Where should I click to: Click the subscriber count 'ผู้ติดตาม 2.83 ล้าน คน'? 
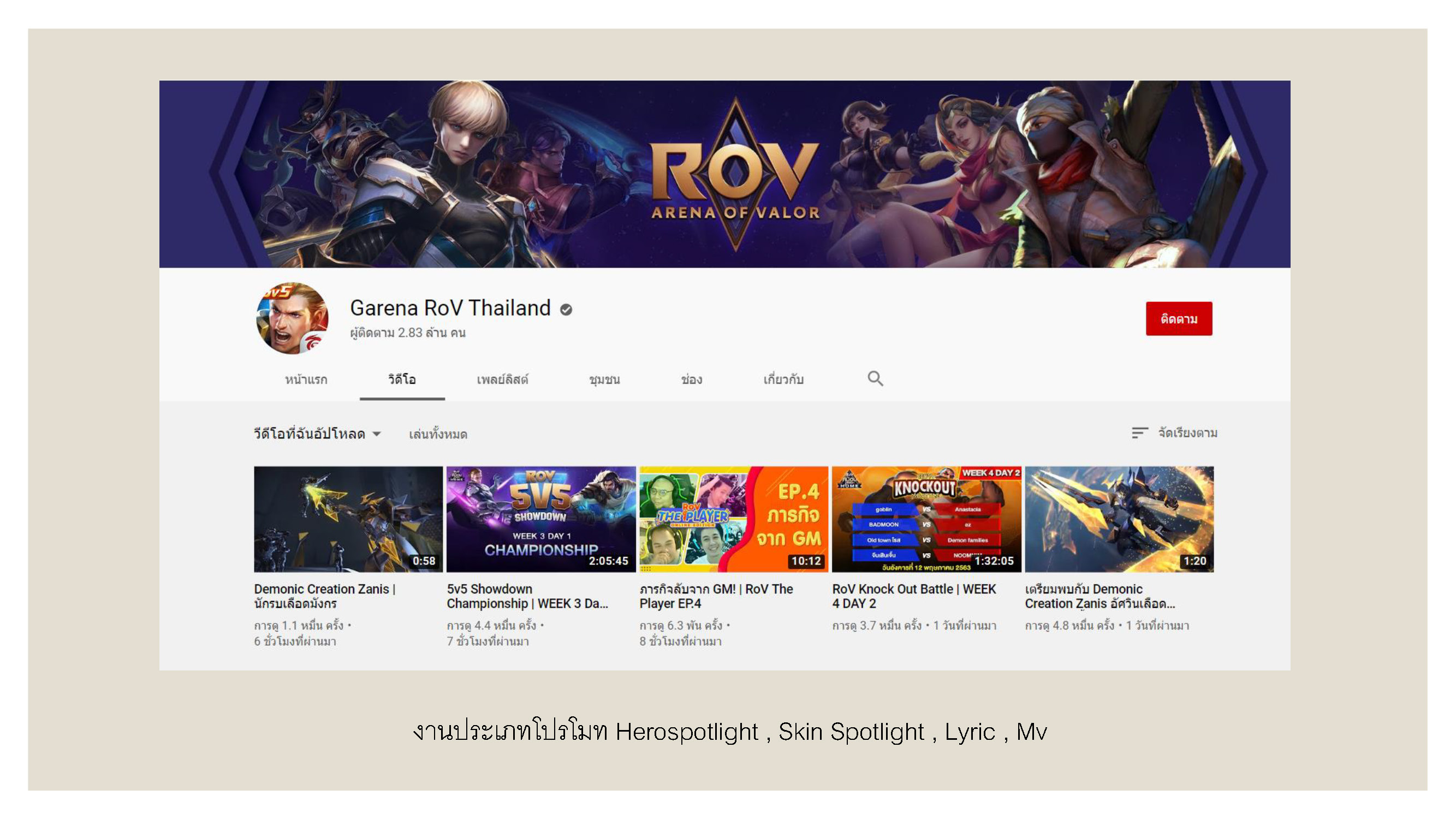coord(407,333)
